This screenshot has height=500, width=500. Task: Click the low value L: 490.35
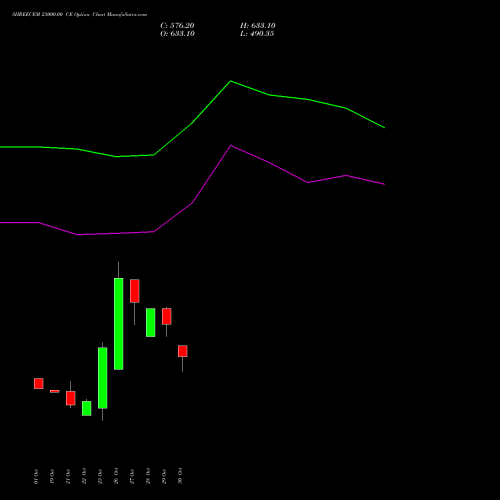click(x=257, y=34)
